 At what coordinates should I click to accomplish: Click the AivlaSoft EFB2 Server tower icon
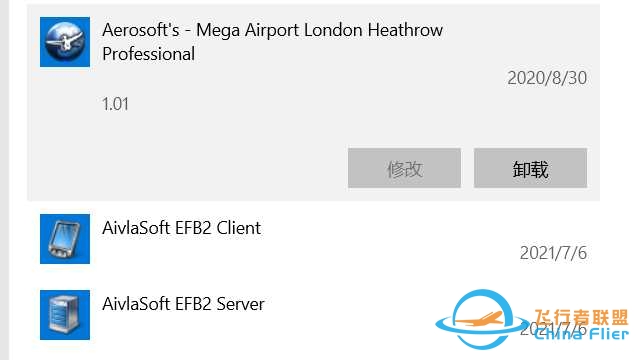click(65, 315)
